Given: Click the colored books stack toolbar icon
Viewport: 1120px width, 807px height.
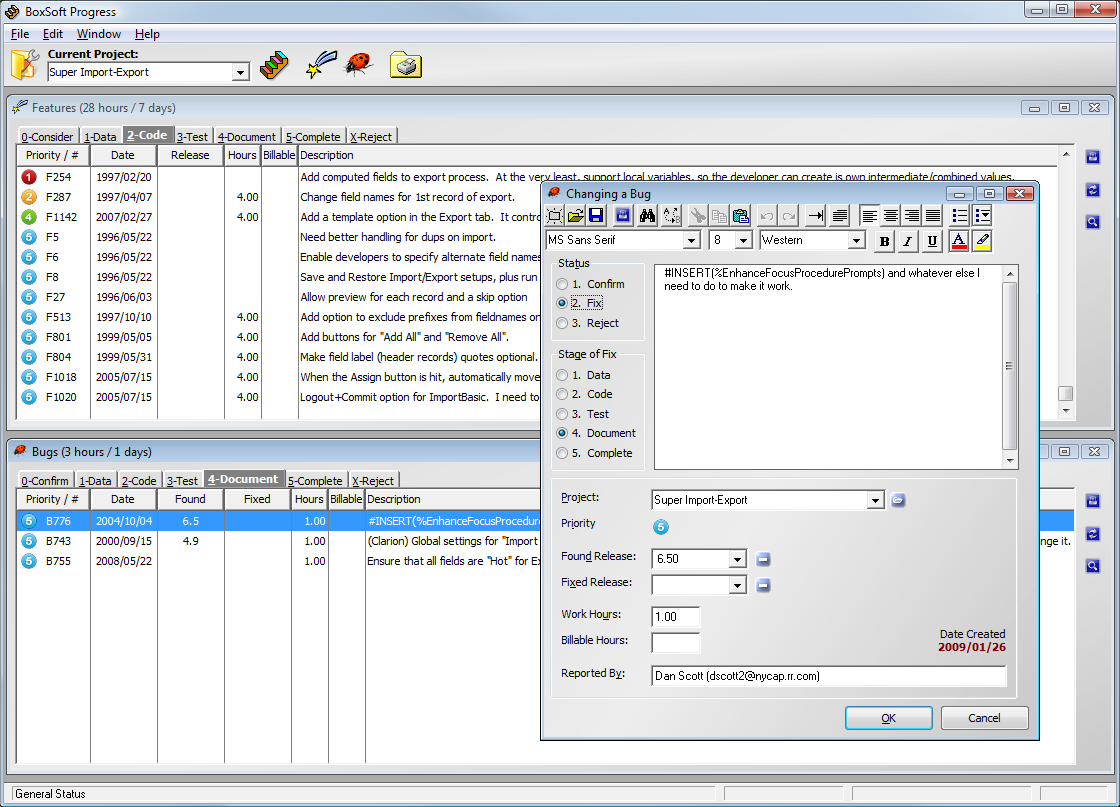Looking at the screenshot, I should click(x=274, y=65).
